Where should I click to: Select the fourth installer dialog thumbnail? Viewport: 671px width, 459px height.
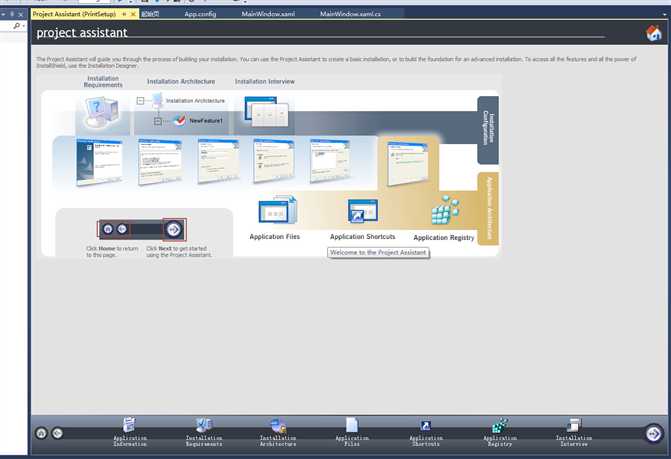(274, 160)
